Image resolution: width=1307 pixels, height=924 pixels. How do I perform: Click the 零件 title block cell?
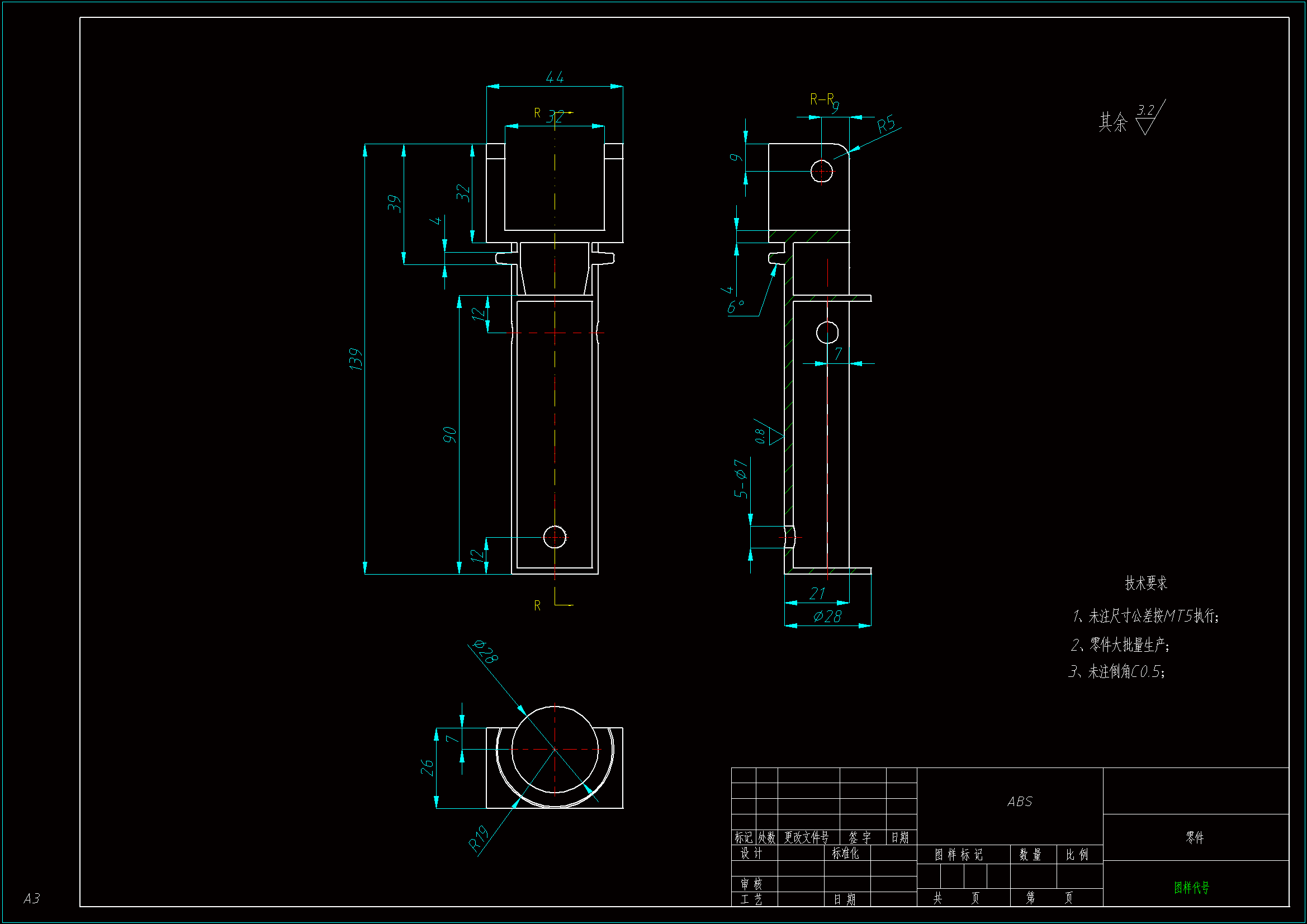pyautogui.click(x=1194, y=837)
